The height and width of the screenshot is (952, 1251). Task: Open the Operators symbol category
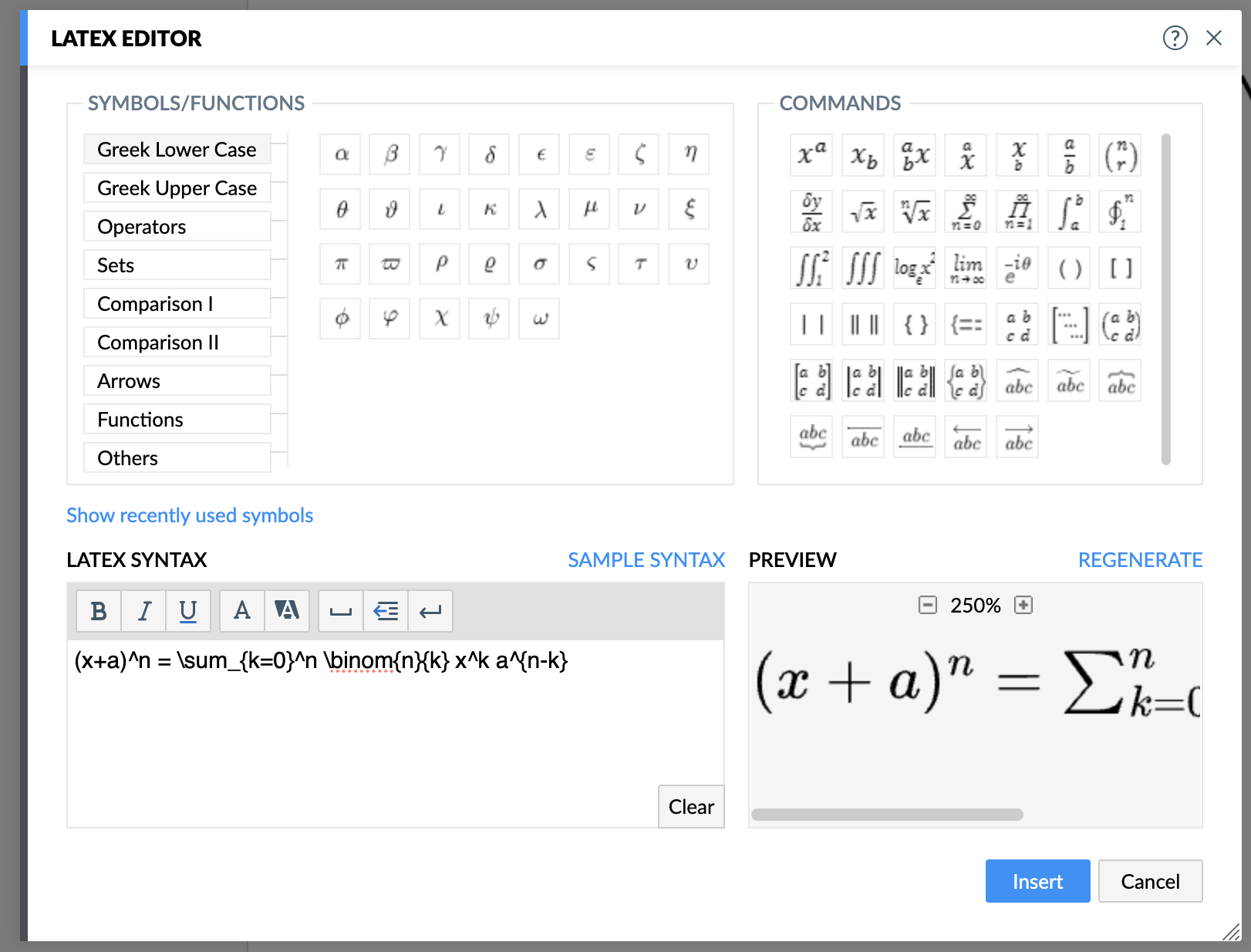pyautogui.click(x=177, y=227)
